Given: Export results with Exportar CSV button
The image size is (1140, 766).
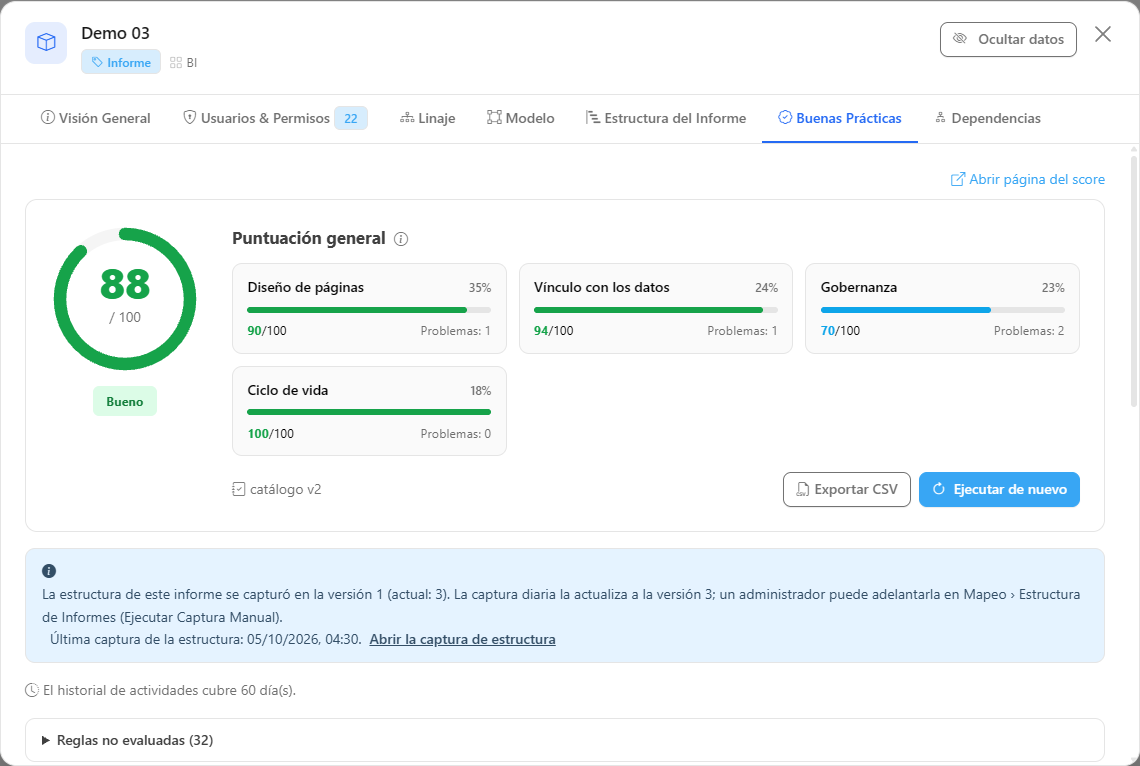Looking at the screenshot, I should click(846, 490).
